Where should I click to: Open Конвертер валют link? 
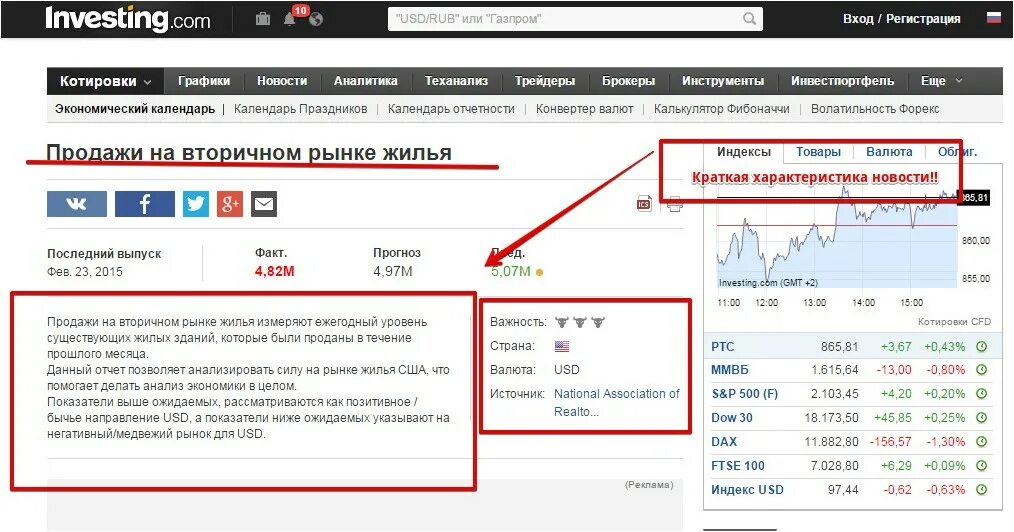click(585, 109)
